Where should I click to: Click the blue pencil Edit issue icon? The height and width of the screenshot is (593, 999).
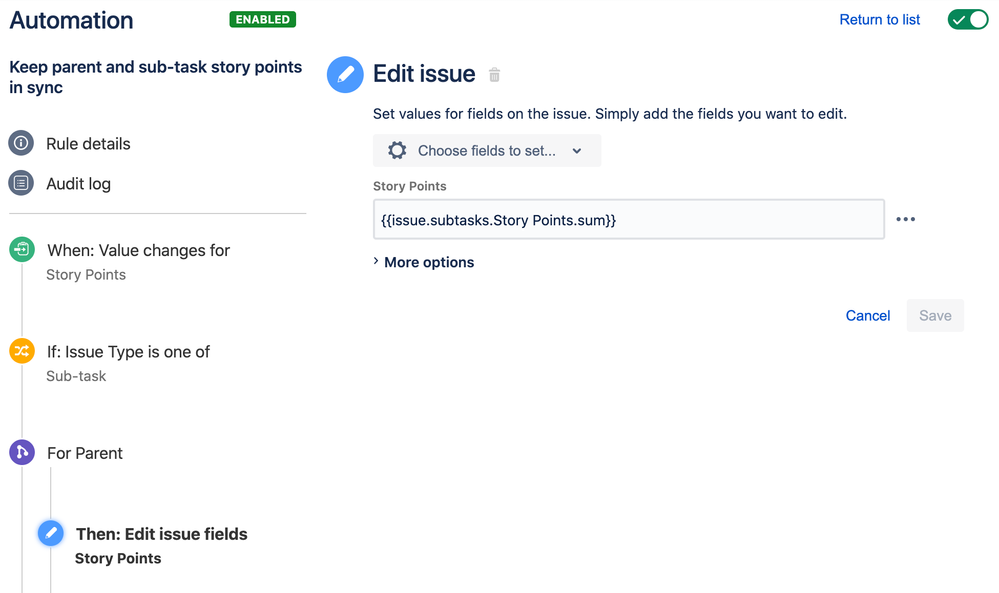pos(345,75)
